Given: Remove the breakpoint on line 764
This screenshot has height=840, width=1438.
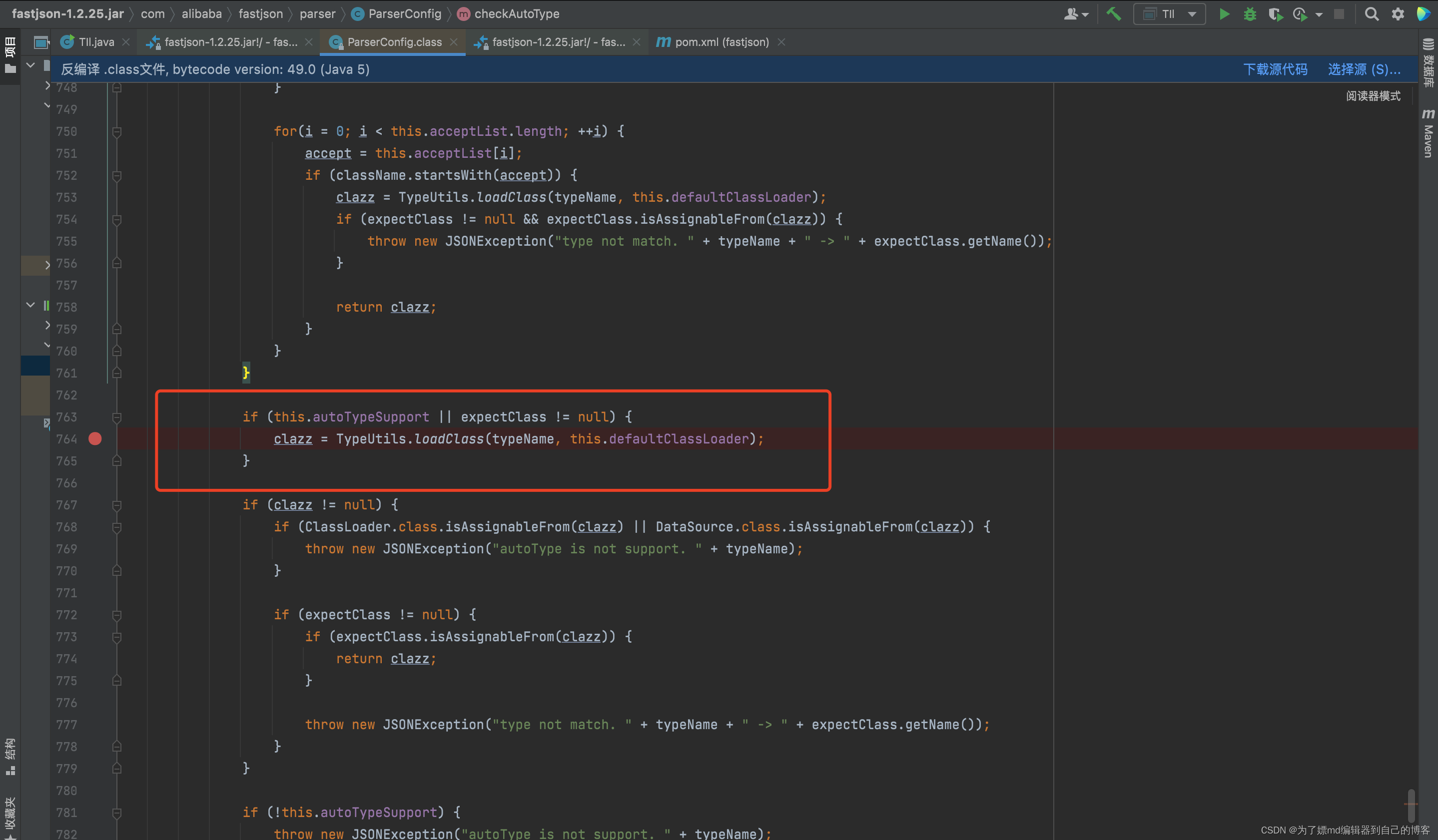Looking at the screenshot, I should pyautogui.click(x=95, y=438).
